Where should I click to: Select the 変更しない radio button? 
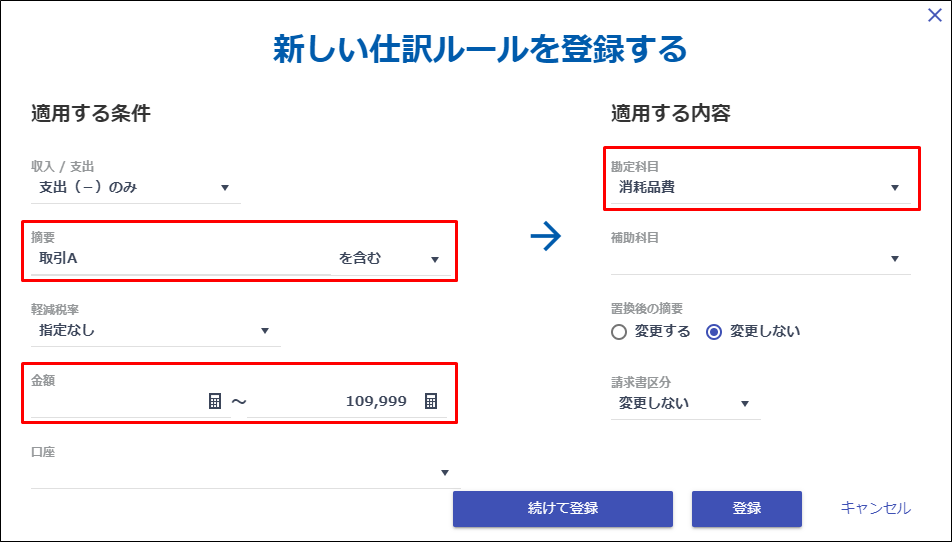[714, 332]
